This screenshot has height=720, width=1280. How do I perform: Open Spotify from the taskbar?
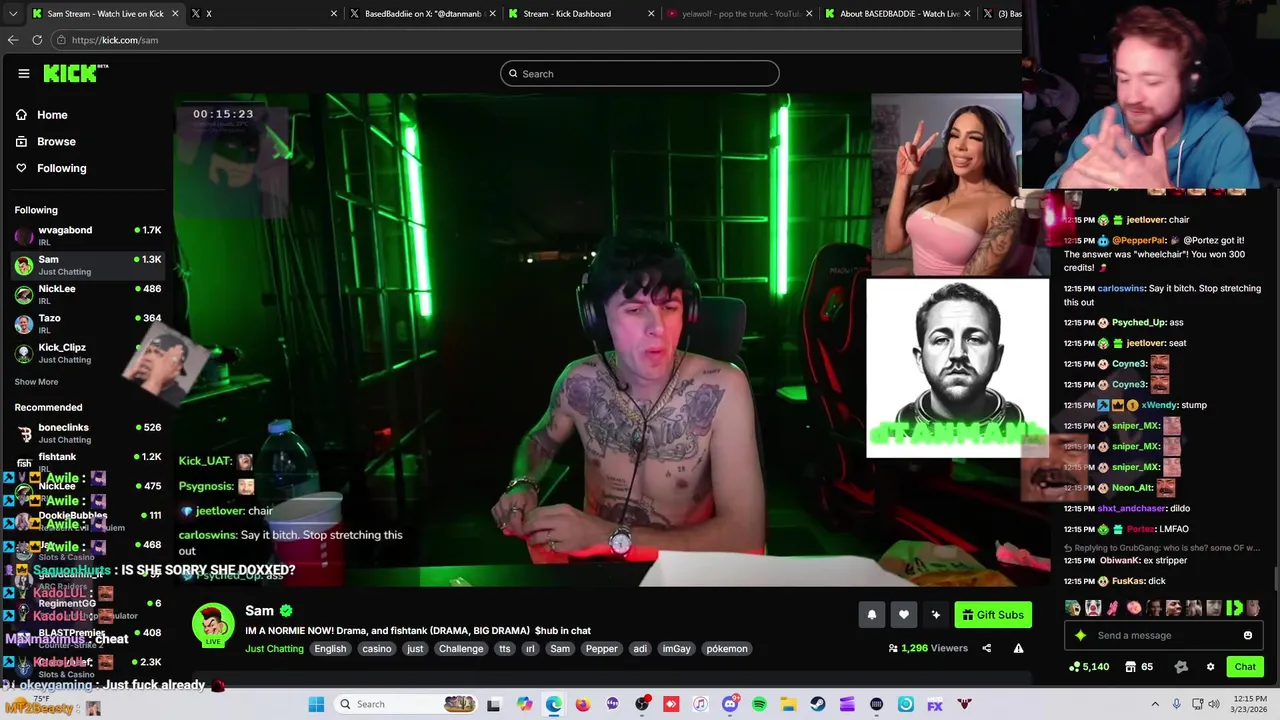coord(759,704)
